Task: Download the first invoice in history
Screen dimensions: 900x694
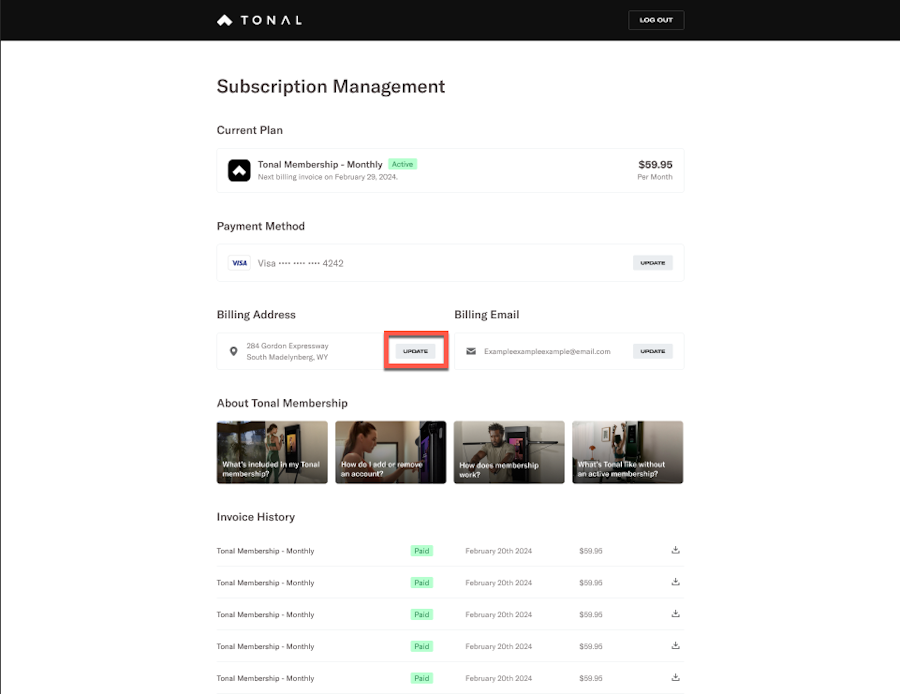Action: (676, 550)
